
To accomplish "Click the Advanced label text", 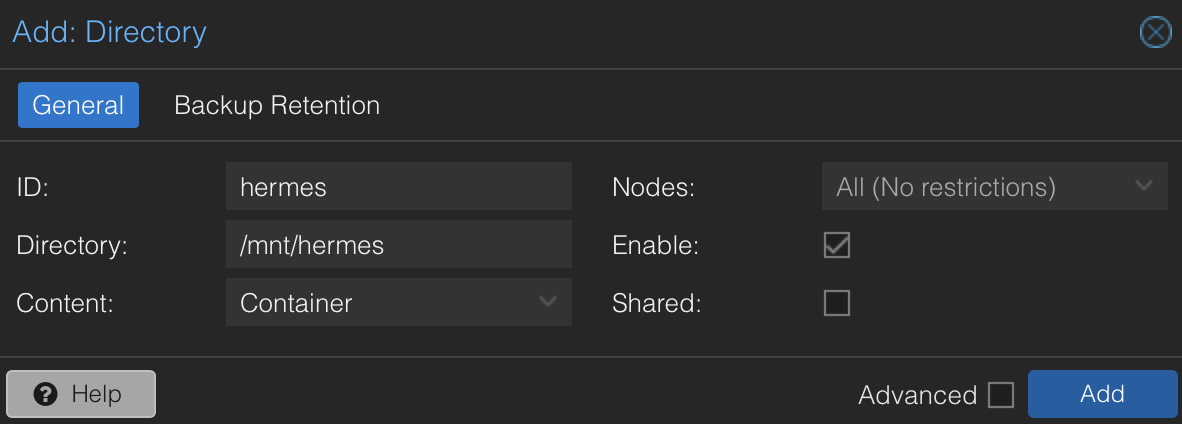I will pos(917,395).
